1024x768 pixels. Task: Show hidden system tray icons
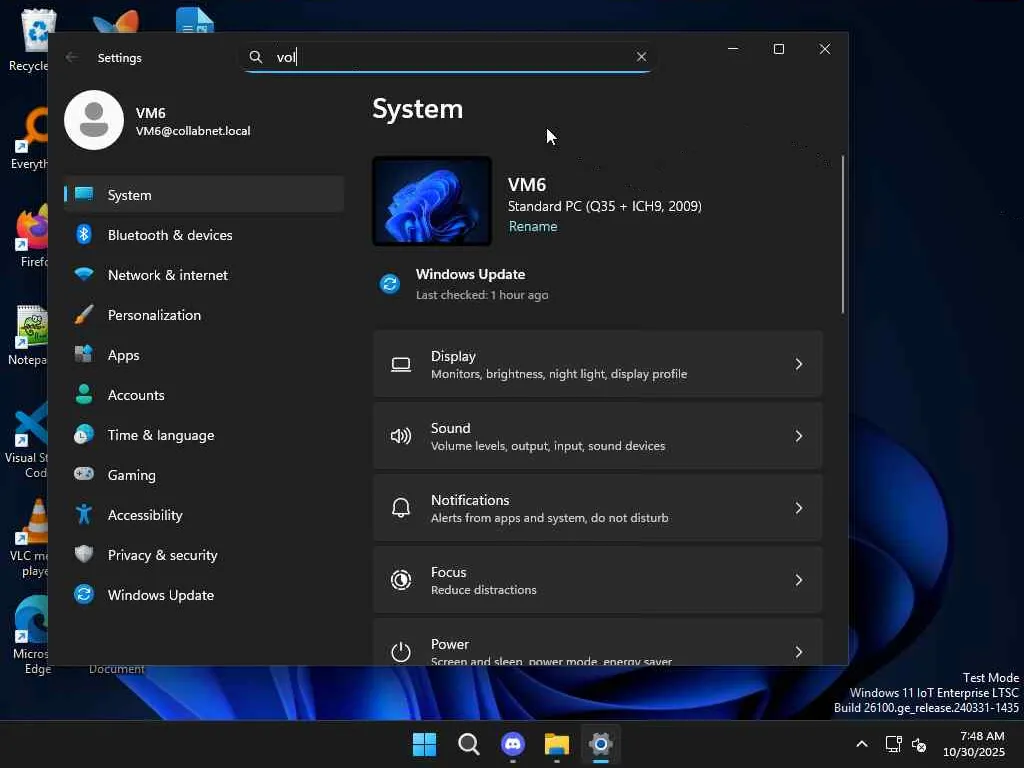[861, 744]
